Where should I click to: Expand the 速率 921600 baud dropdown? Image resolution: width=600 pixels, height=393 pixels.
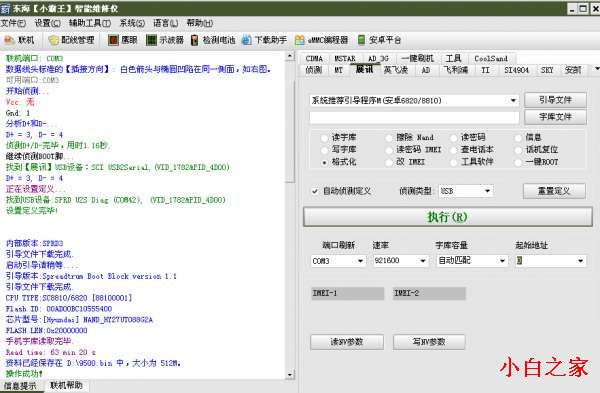423,261
